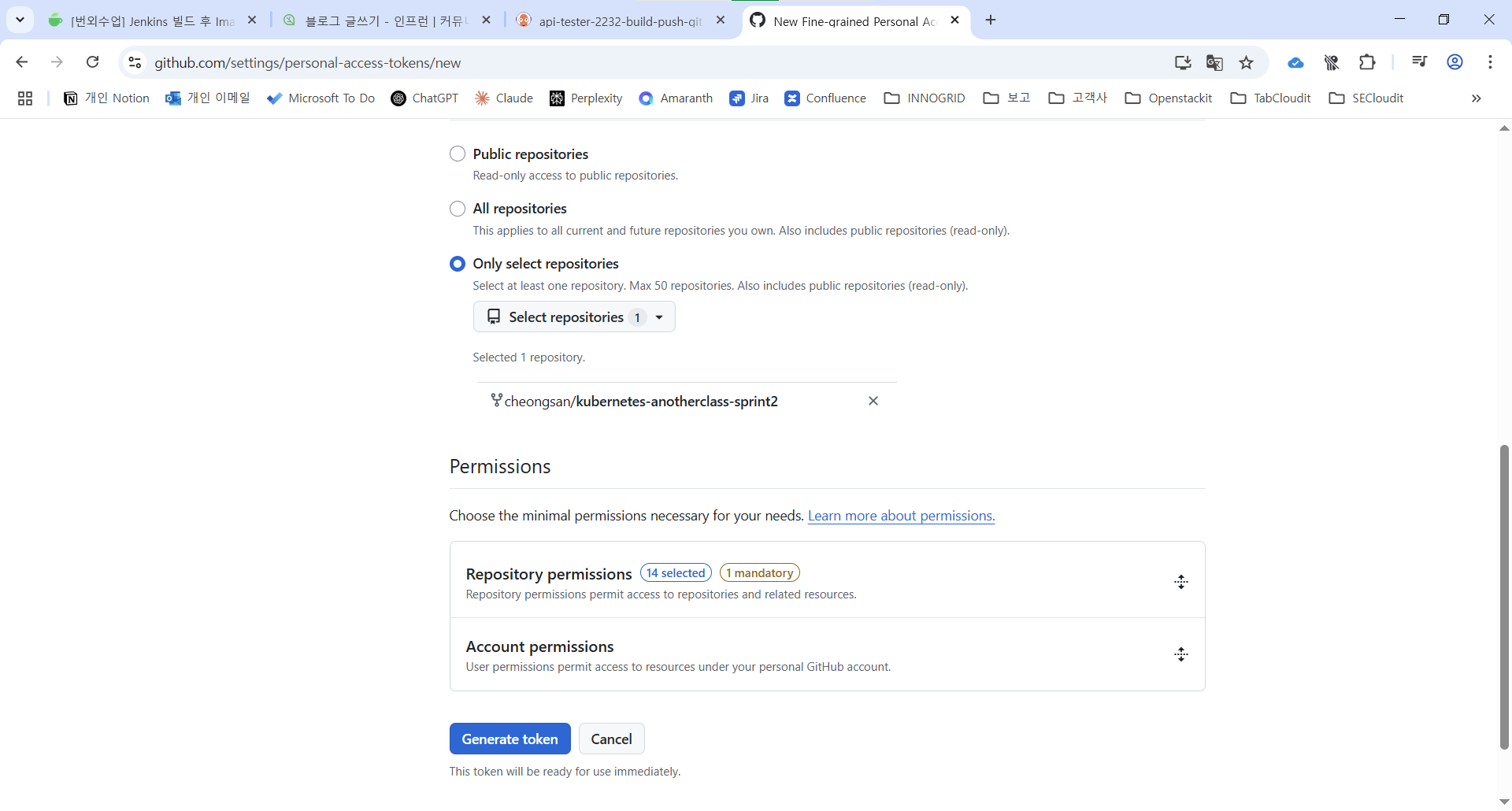Open the Extensions puzzle icon
The image size is (1512, 811).
click(1368, 62)
